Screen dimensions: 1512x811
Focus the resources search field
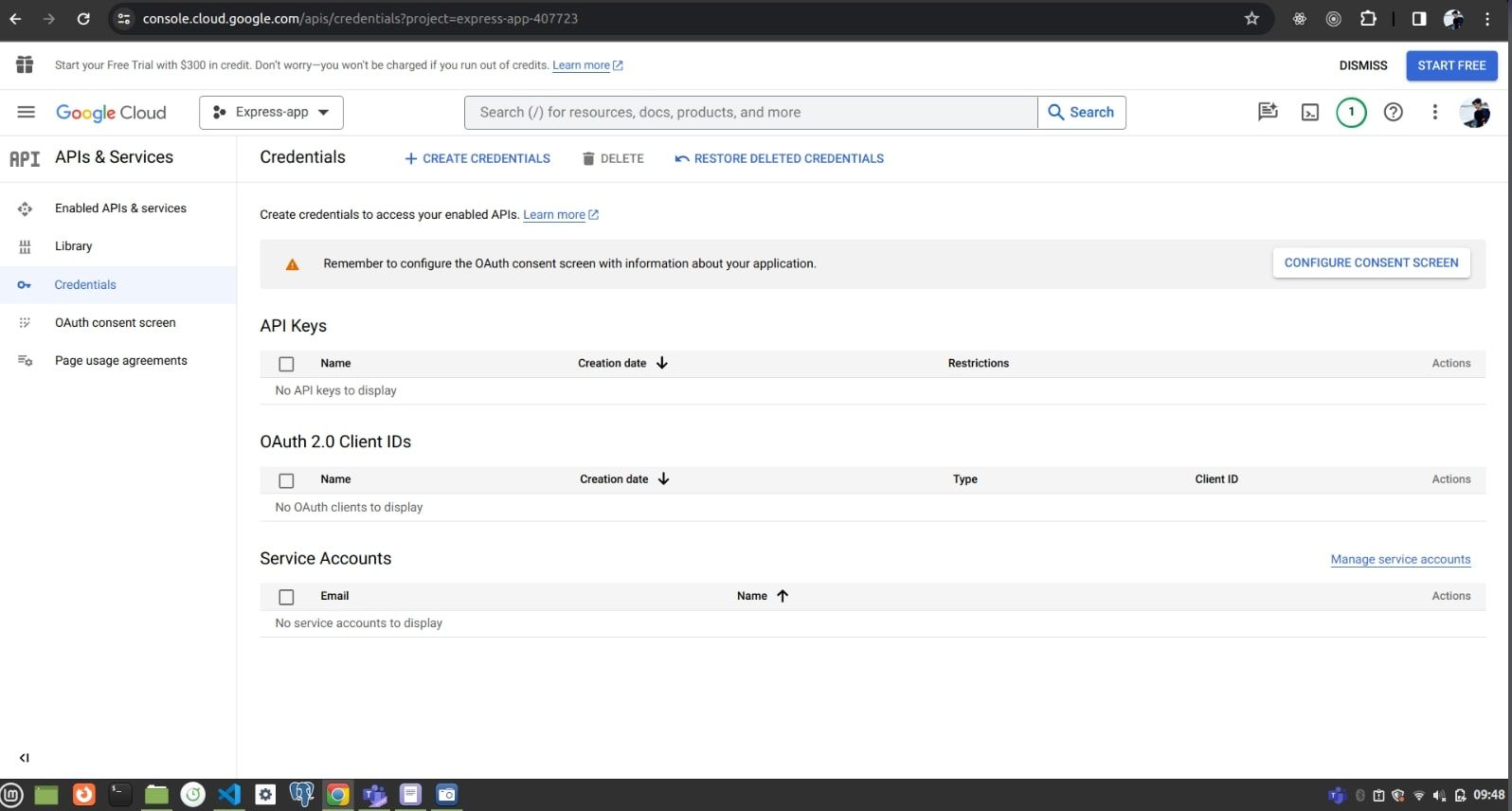750,112
